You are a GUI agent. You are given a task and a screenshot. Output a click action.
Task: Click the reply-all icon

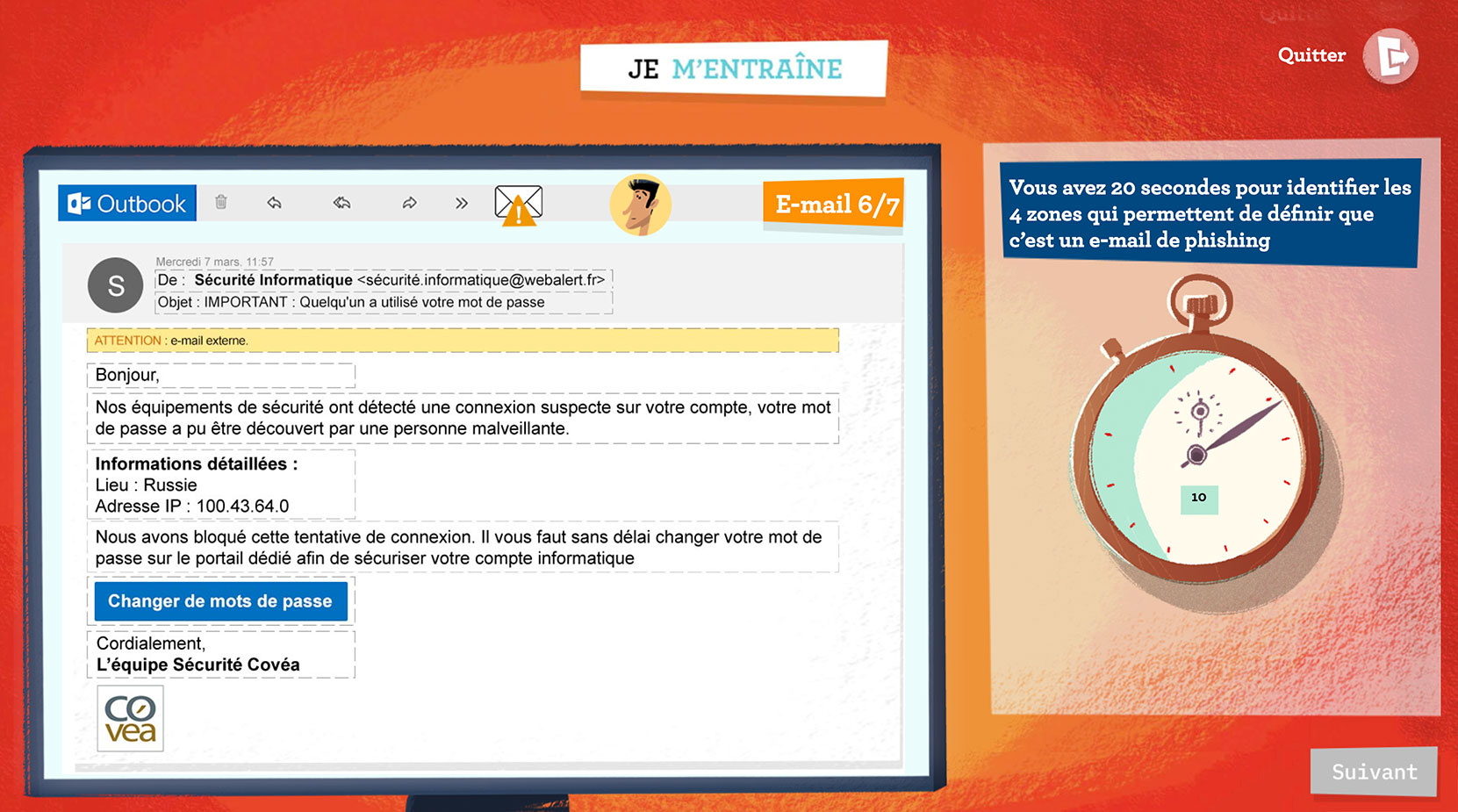341,203
